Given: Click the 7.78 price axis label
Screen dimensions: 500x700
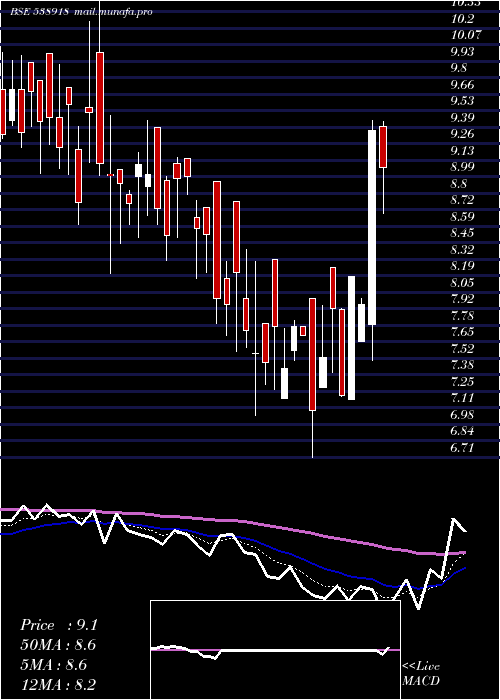Looking at the screenshot, I should (x=462, y=316).
